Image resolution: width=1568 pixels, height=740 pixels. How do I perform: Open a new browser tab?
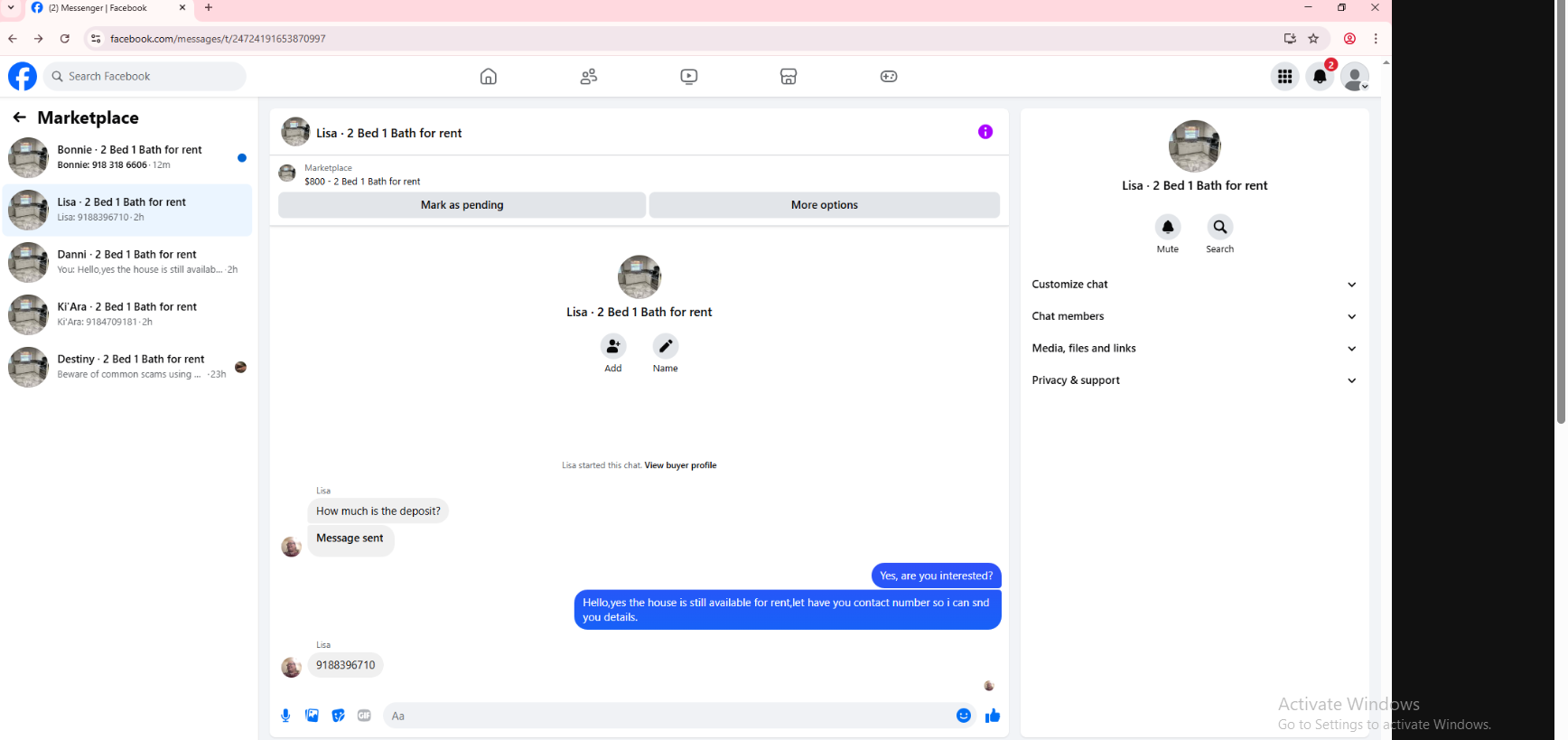pyautogui.click(x=209, y=8)
